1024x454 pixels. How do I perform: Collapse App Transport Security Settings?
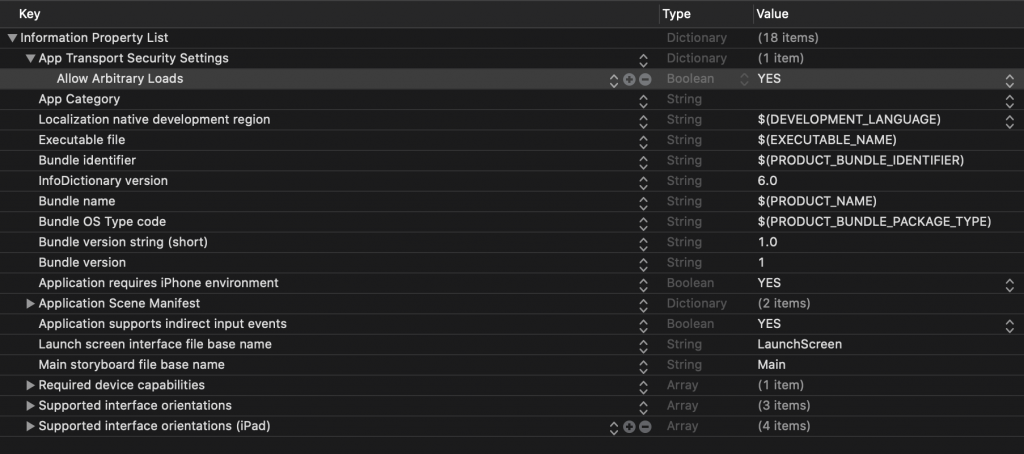pos(30,59)
